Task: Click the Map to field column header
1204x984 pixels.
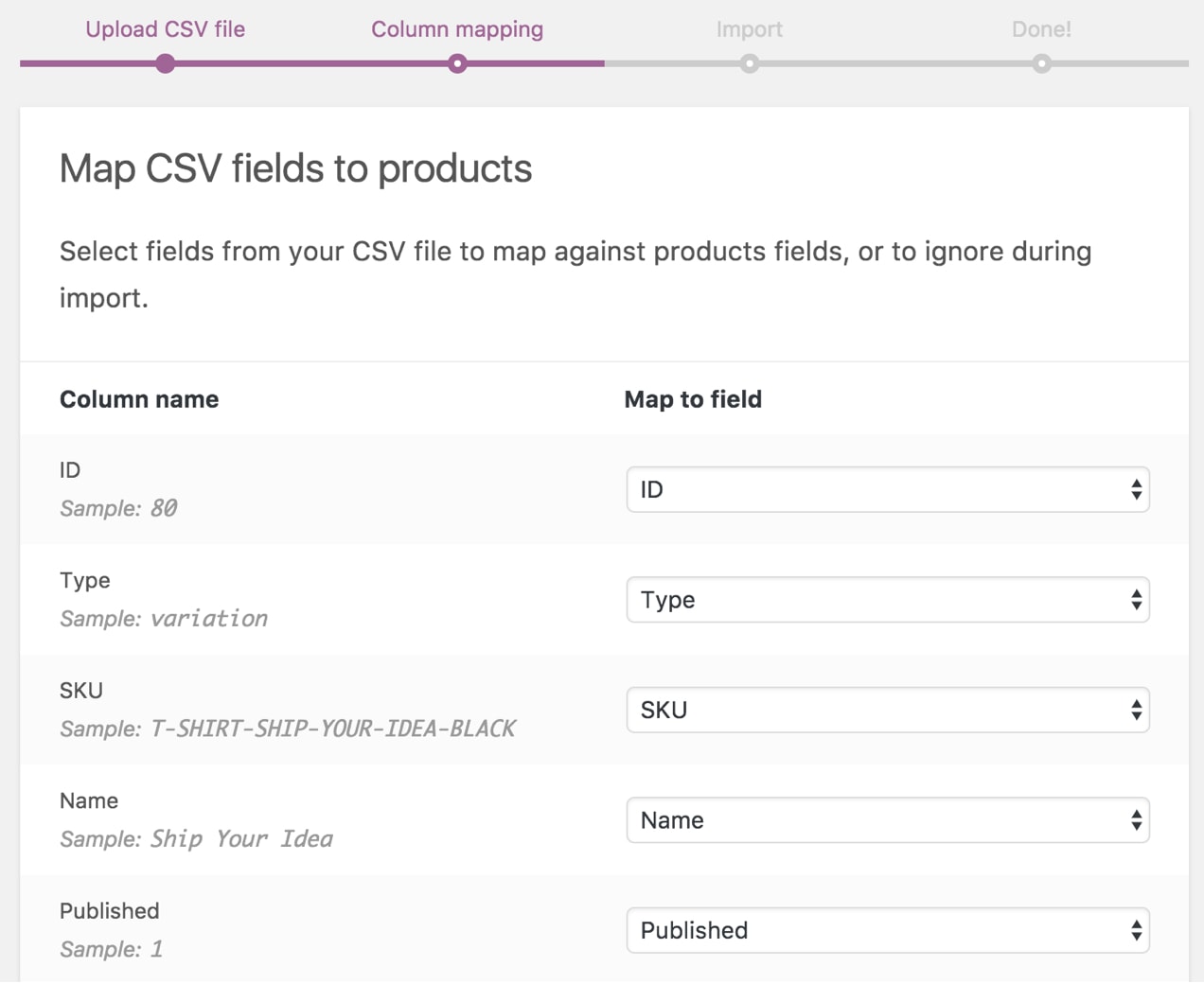Action: 693,398
